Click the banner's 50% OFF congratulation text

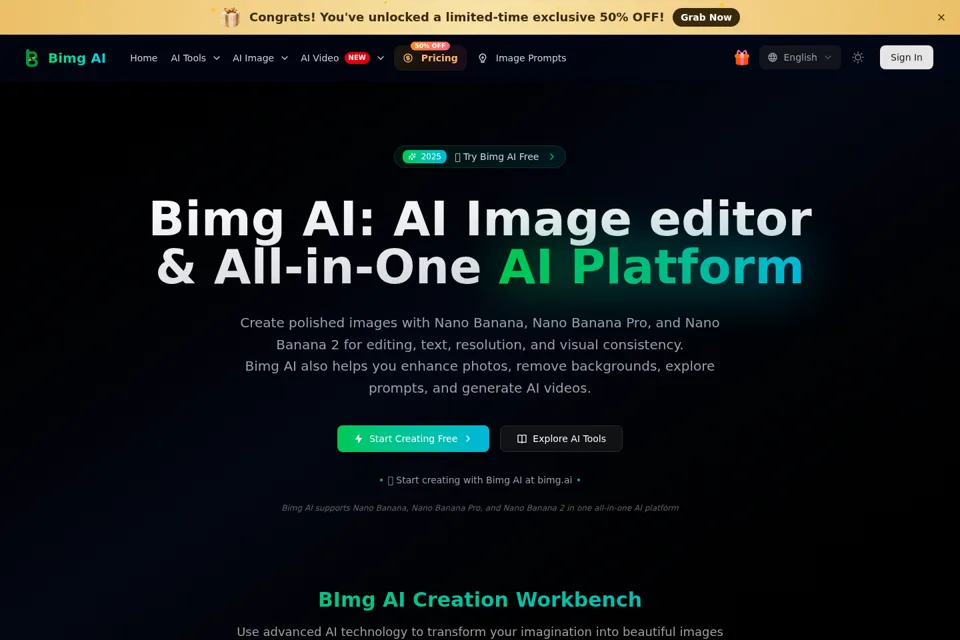click(456, 17)
